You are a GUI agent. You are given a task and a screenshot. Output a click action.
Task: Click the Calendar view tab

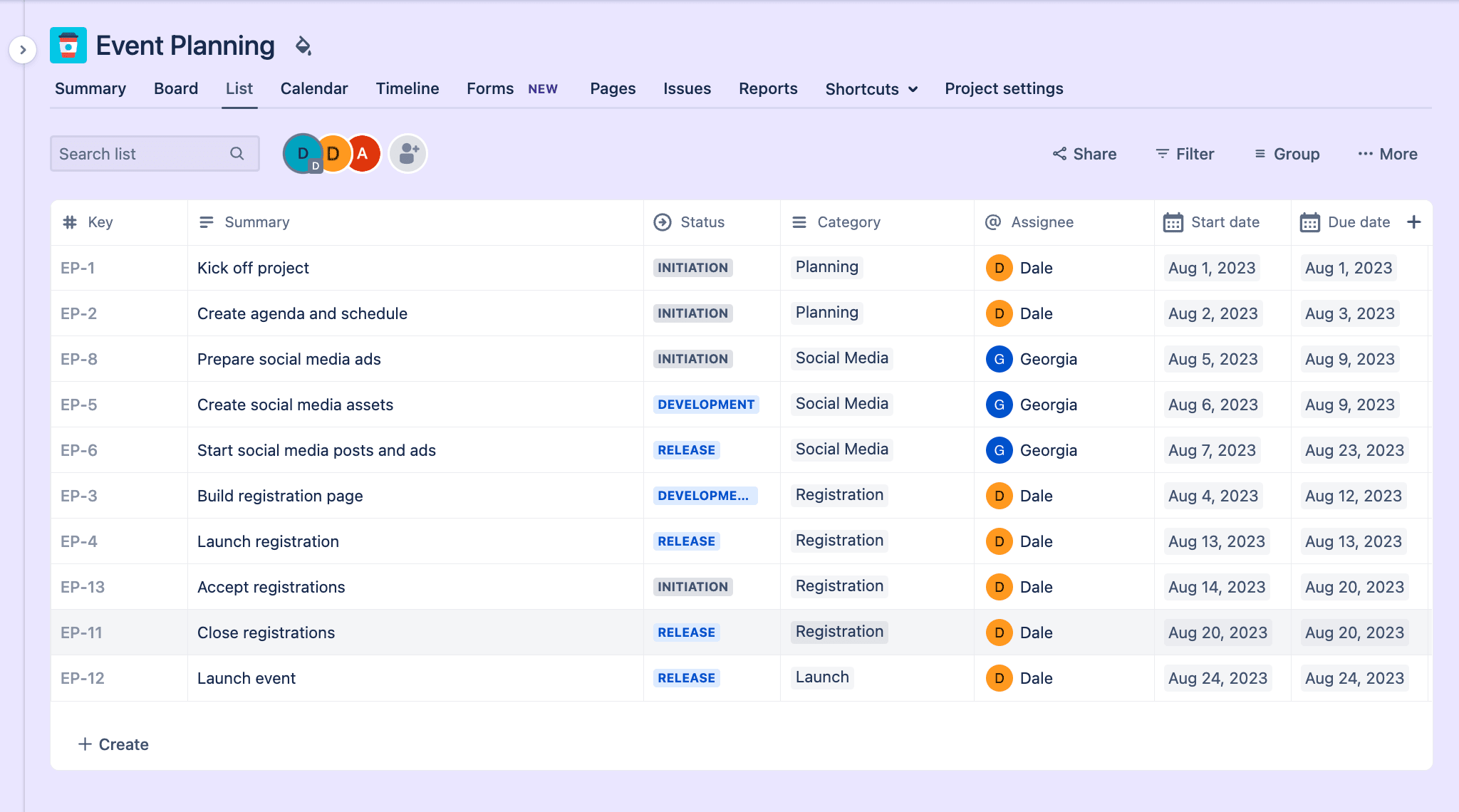pyautogui.click(x=313, y=88)
